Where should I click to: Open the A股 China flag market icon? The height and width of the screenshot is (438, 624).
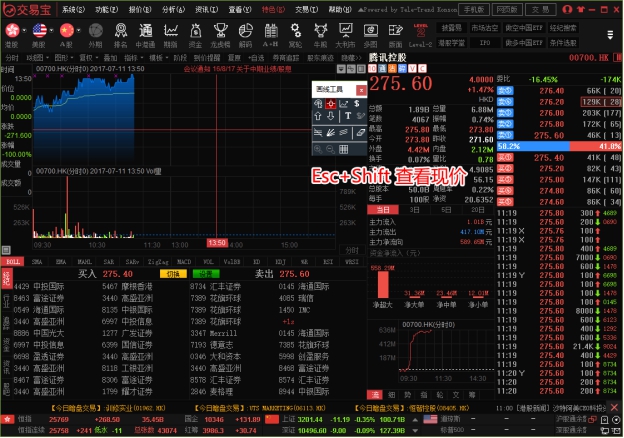pyautogui.click(x=67, y=31)
